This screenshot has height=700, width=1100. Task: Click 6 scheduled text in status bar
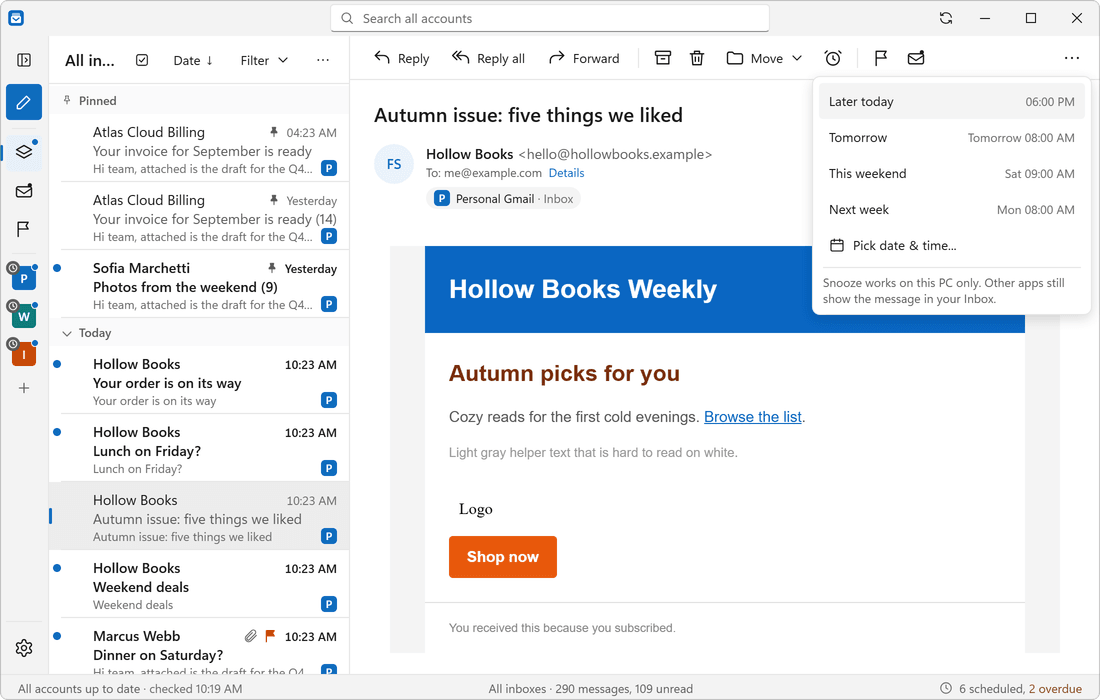pyautogui.click(x=992, y=689)
